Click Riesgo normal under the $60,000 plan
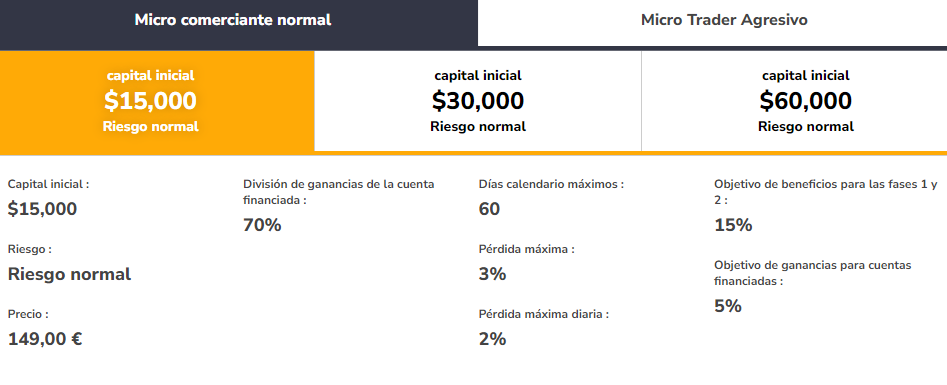 806,127
